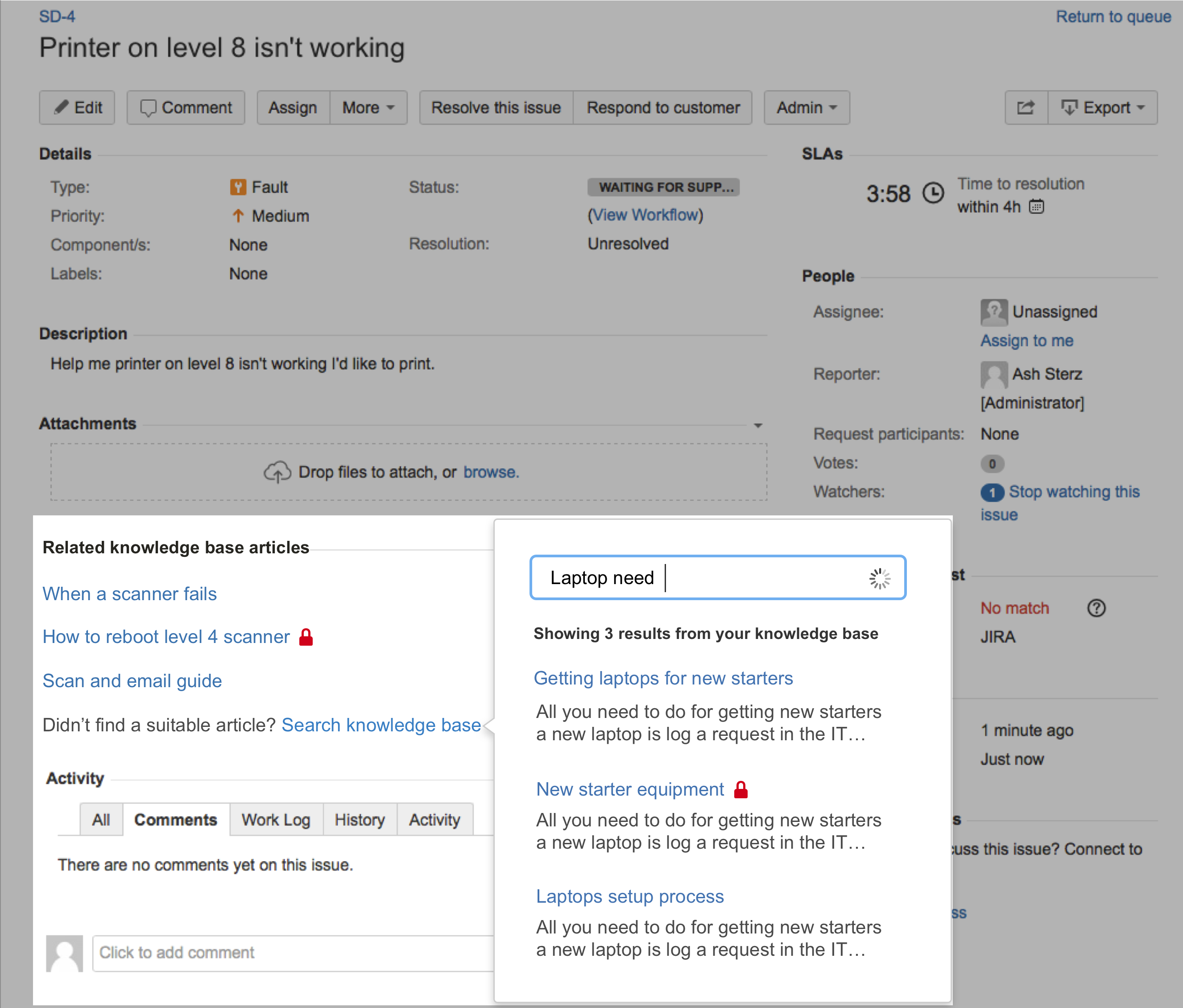Click the time to resolution calendar icon
1183x1008 pixels.
1040,207
